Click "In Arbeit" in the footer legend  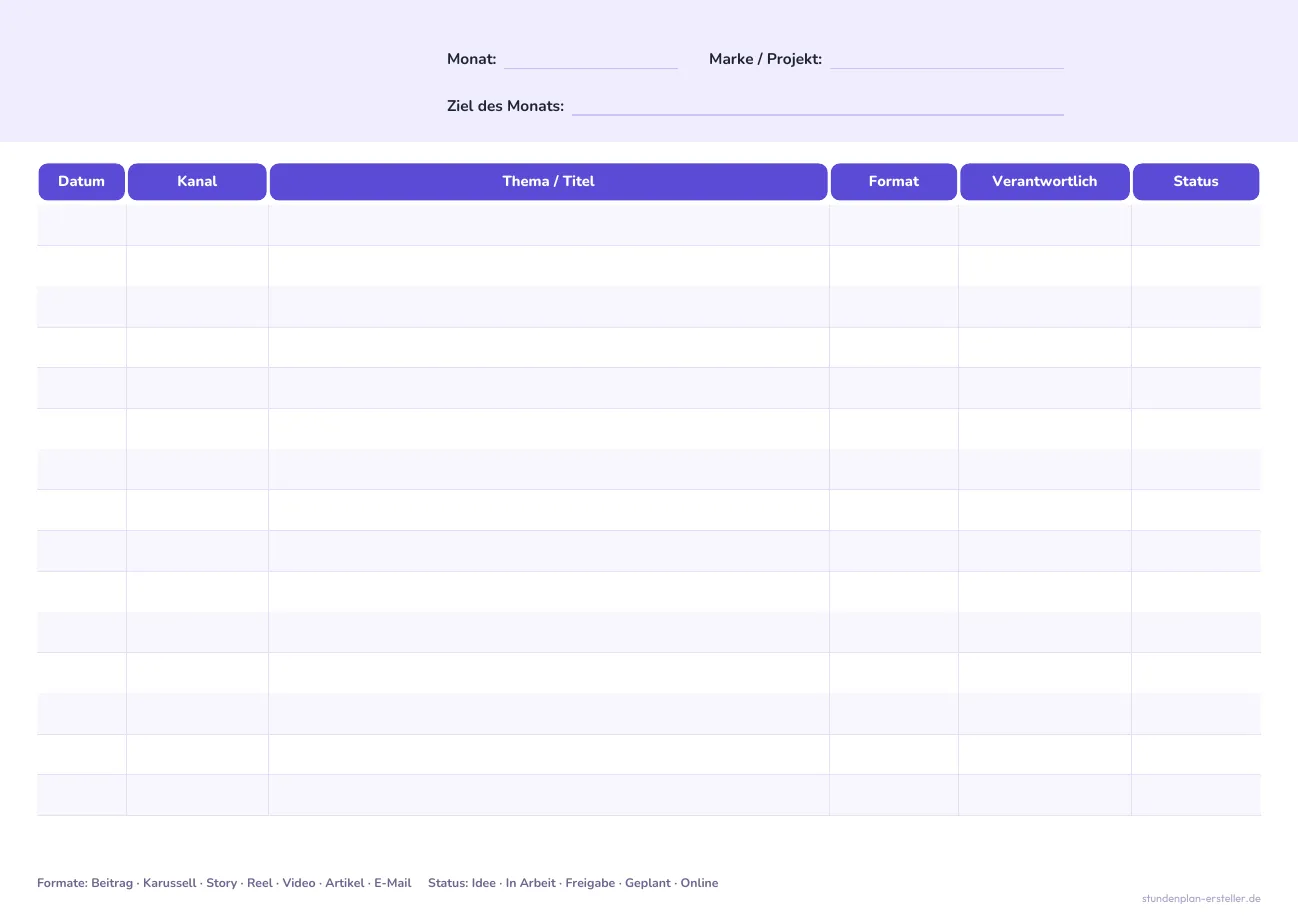click(x=531, y=883)
